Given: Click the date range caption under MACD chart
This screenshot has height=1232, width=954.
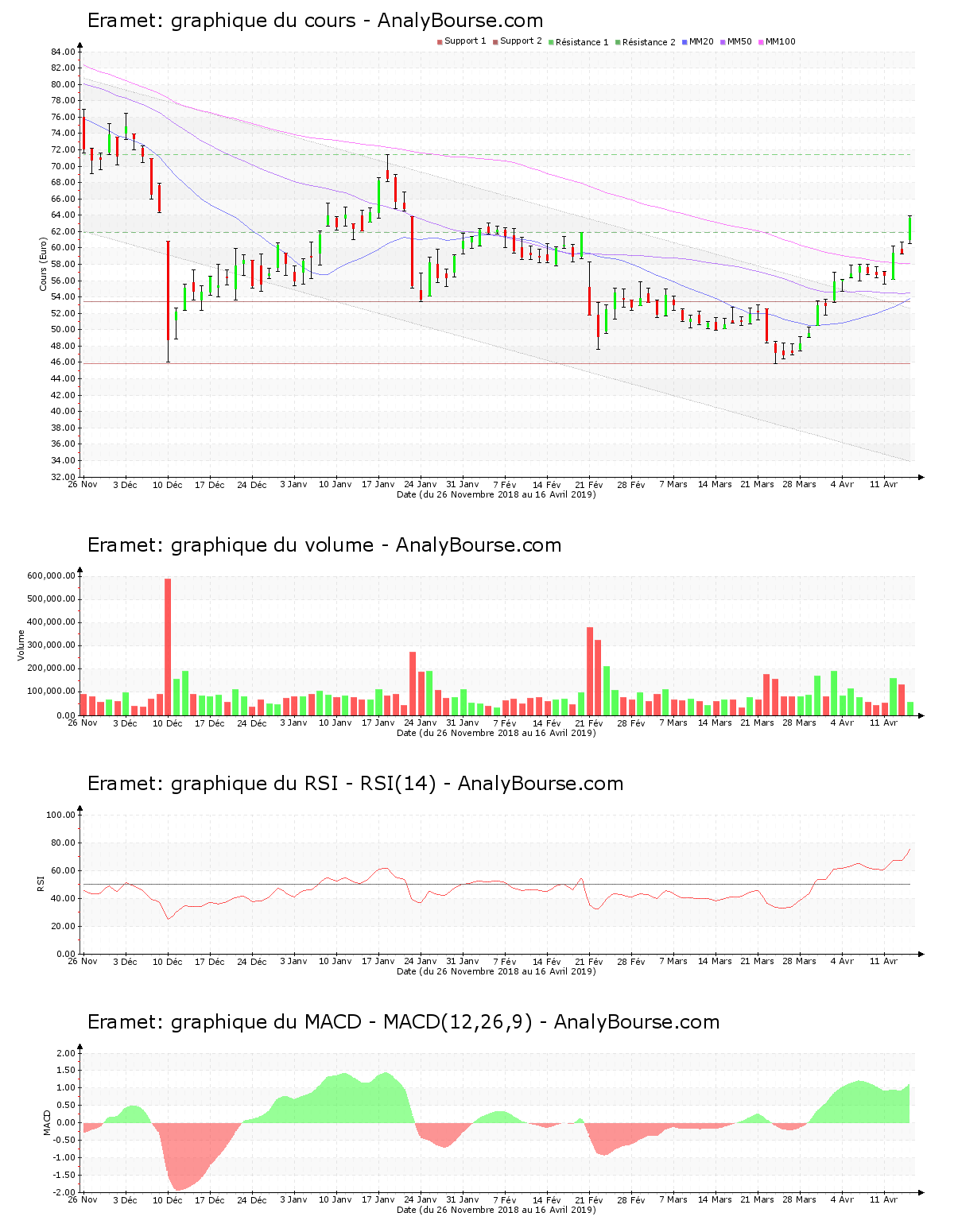Looking at the screenshot, I should (x=496, y=1210).
